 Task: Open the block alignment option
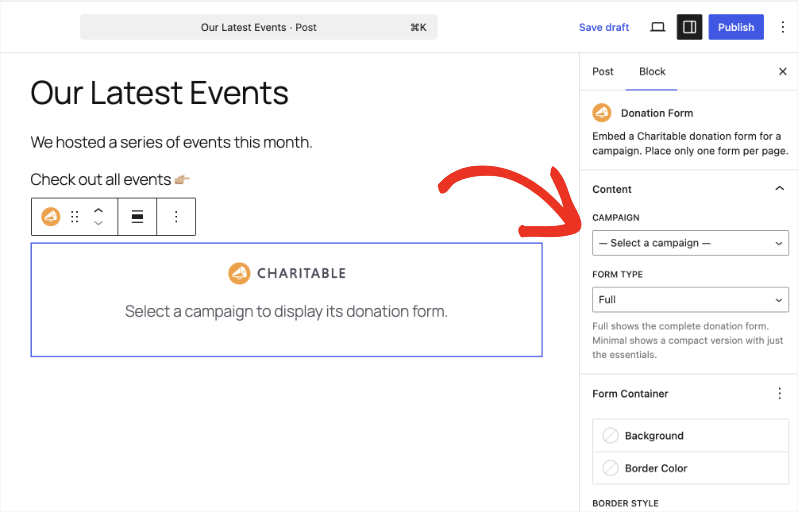pyautogui.click(x=137, y=217)
